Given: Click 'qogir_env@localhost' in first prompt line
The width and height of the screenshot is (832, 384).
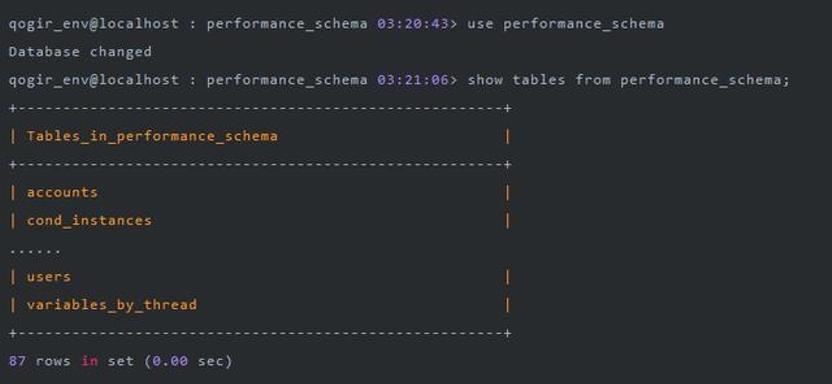Looking at the screenshot, I should (x=93, y=24).
